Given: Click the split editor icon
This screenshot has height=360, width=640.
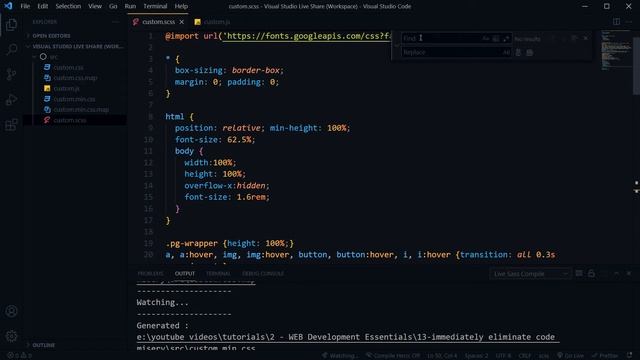Looking at the screenshot, I should tap(616, 22).
